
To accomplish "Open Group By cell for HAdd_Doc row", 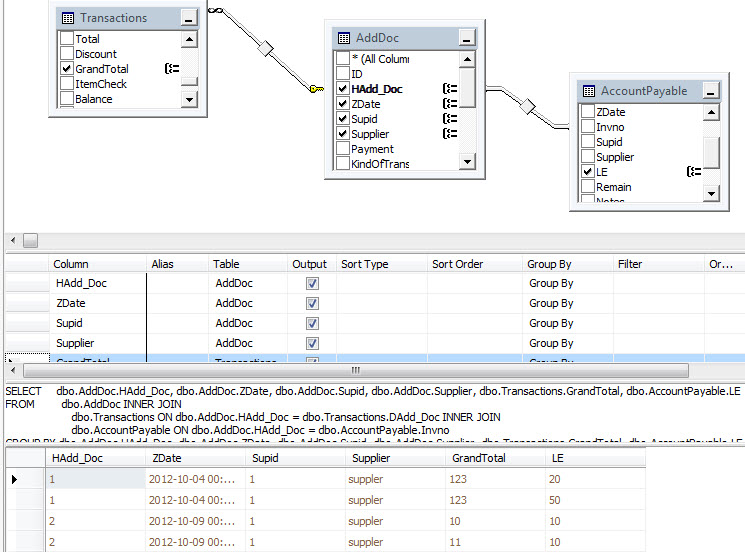I will click(x=568, y=283).
